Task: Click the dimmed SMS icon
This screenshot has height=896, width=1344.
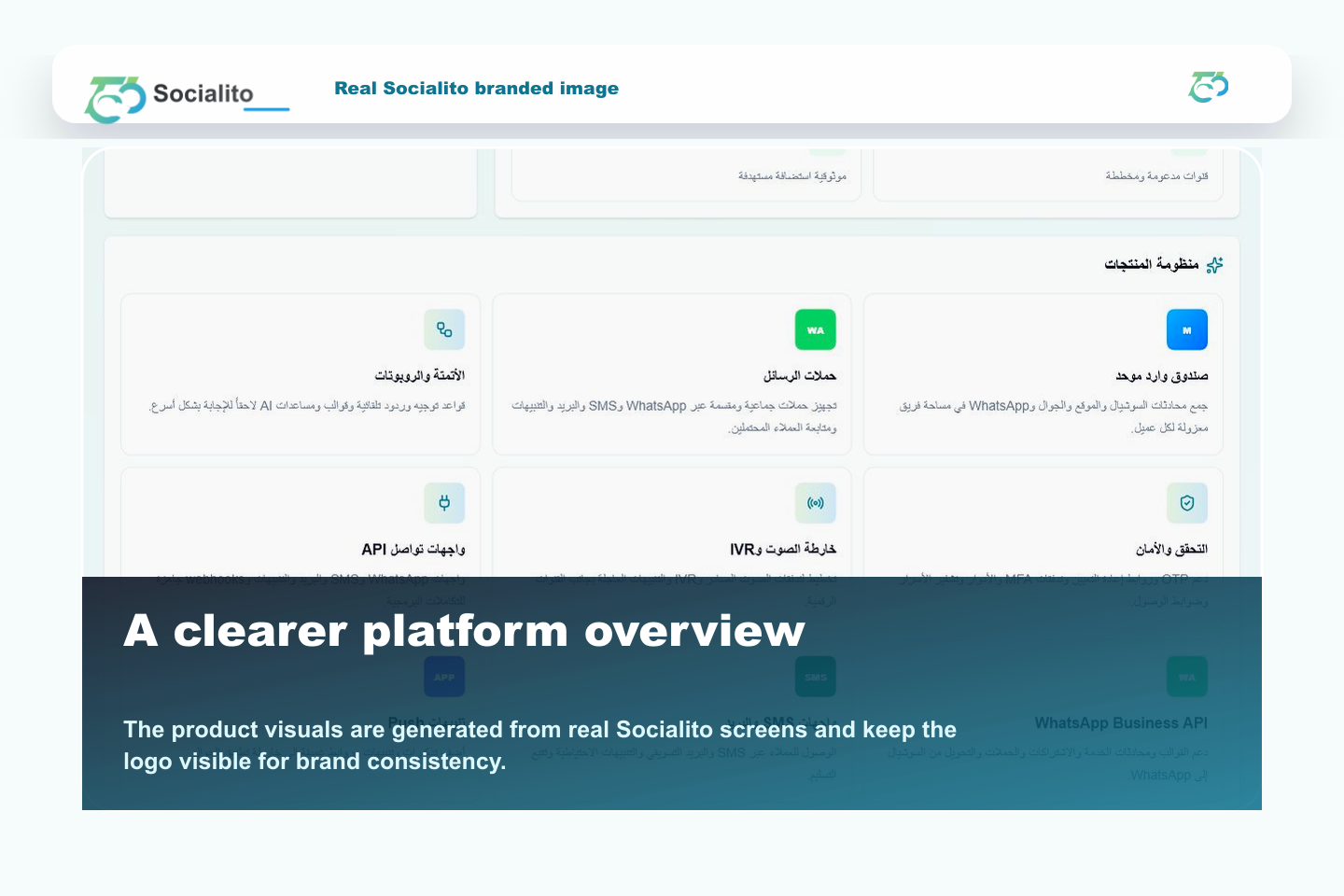Action: (816, 677)
